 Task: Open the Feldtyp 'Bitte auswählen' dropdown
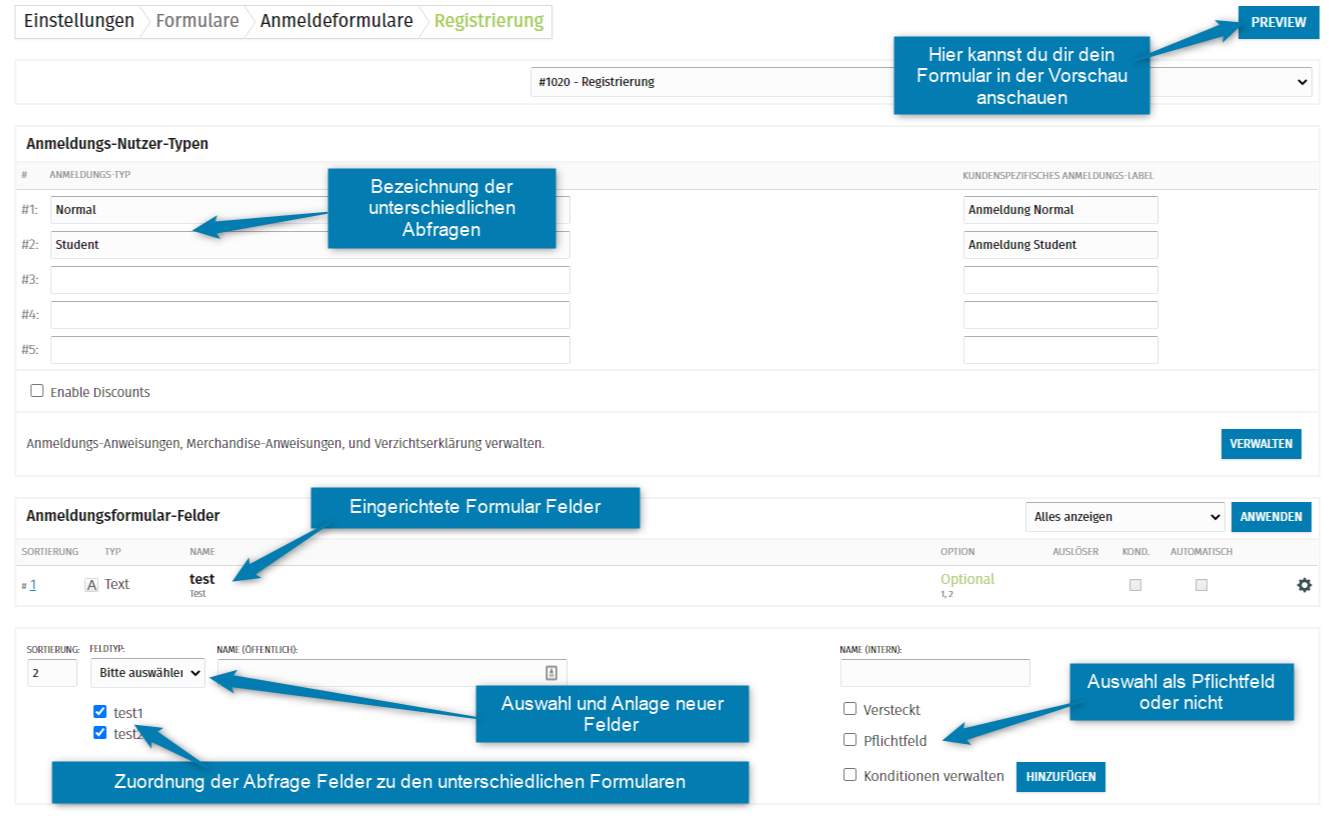147,674
